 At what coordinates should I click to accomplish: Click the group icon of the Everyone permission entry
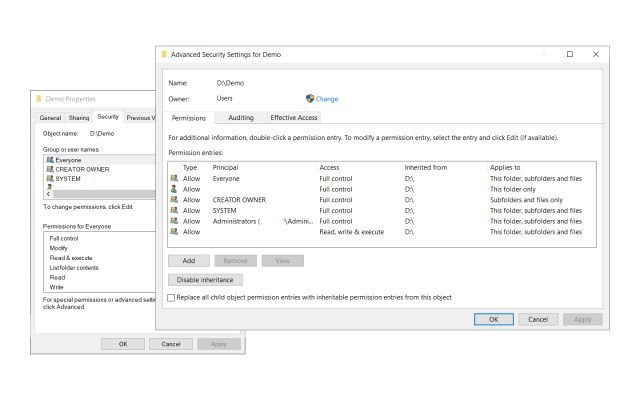point(174,178)
